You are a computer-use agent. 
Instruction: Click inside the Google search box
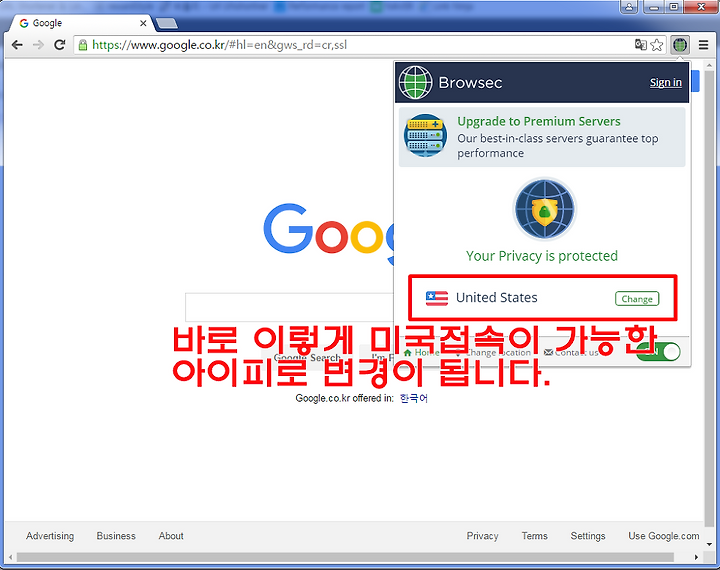289,307
